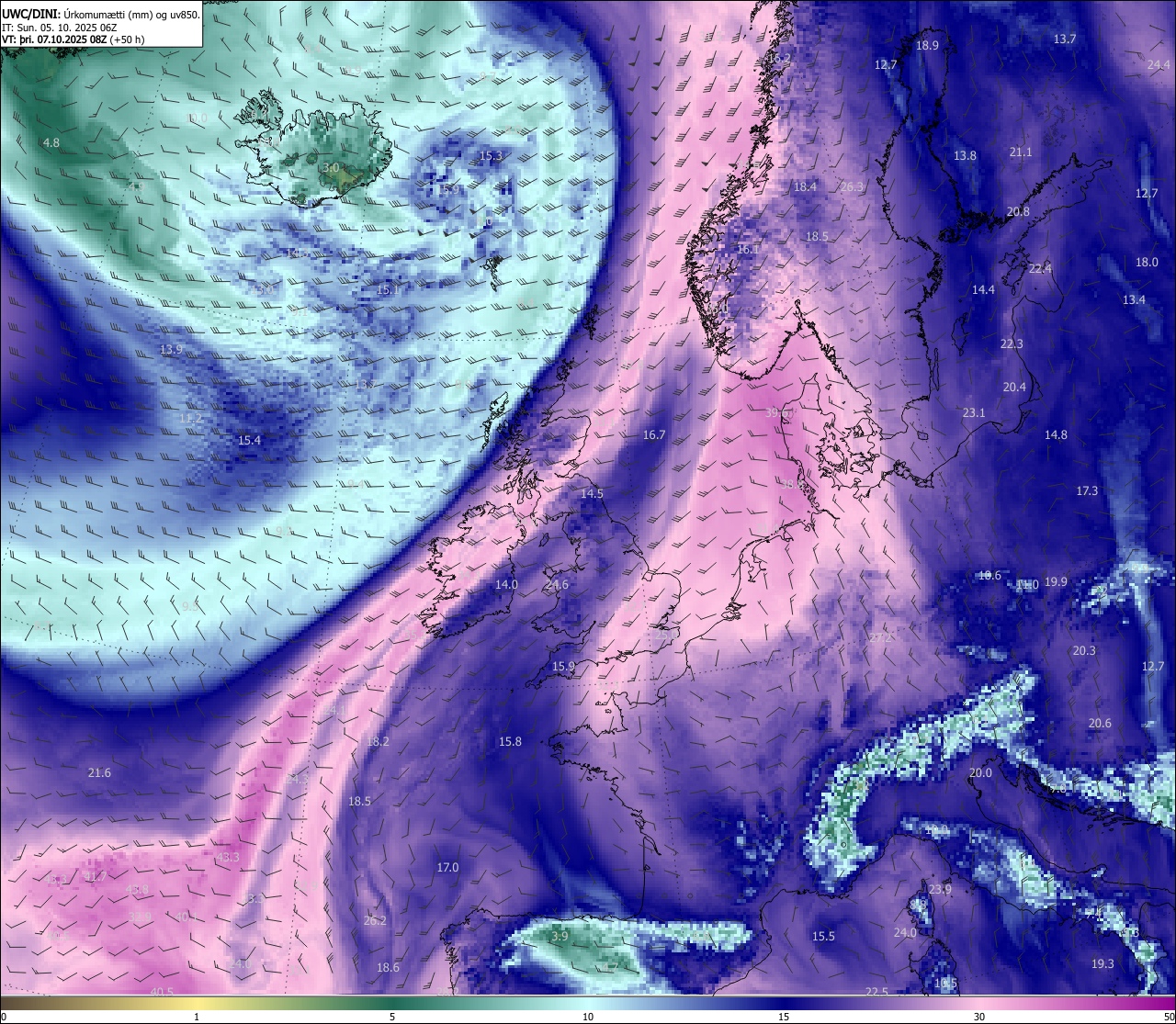Click the 15.8 value west of Brittany
Screen dimensions: 1176x1024
pos(510,742)
